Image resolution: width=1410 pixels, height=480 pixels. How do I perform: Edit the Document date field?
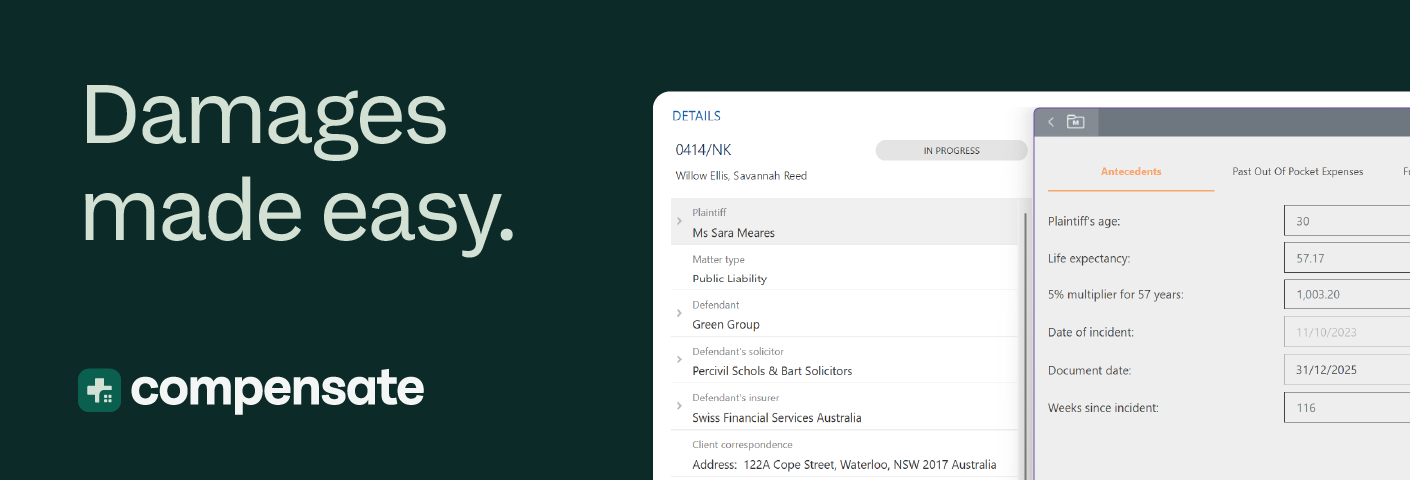click(1347, 370)
